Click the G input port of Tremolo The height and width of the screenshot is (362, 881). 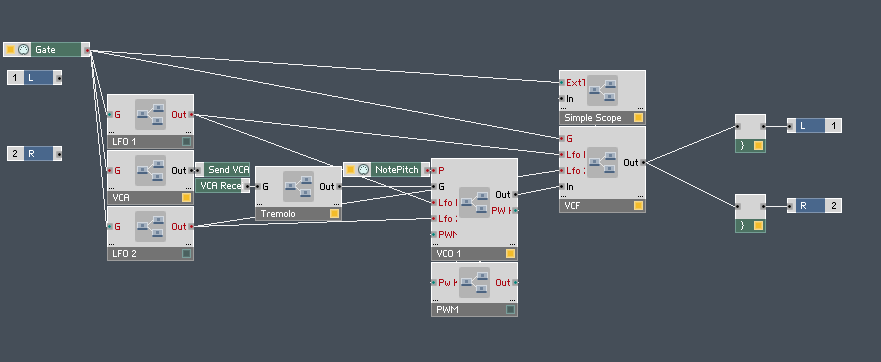point(258,187)
